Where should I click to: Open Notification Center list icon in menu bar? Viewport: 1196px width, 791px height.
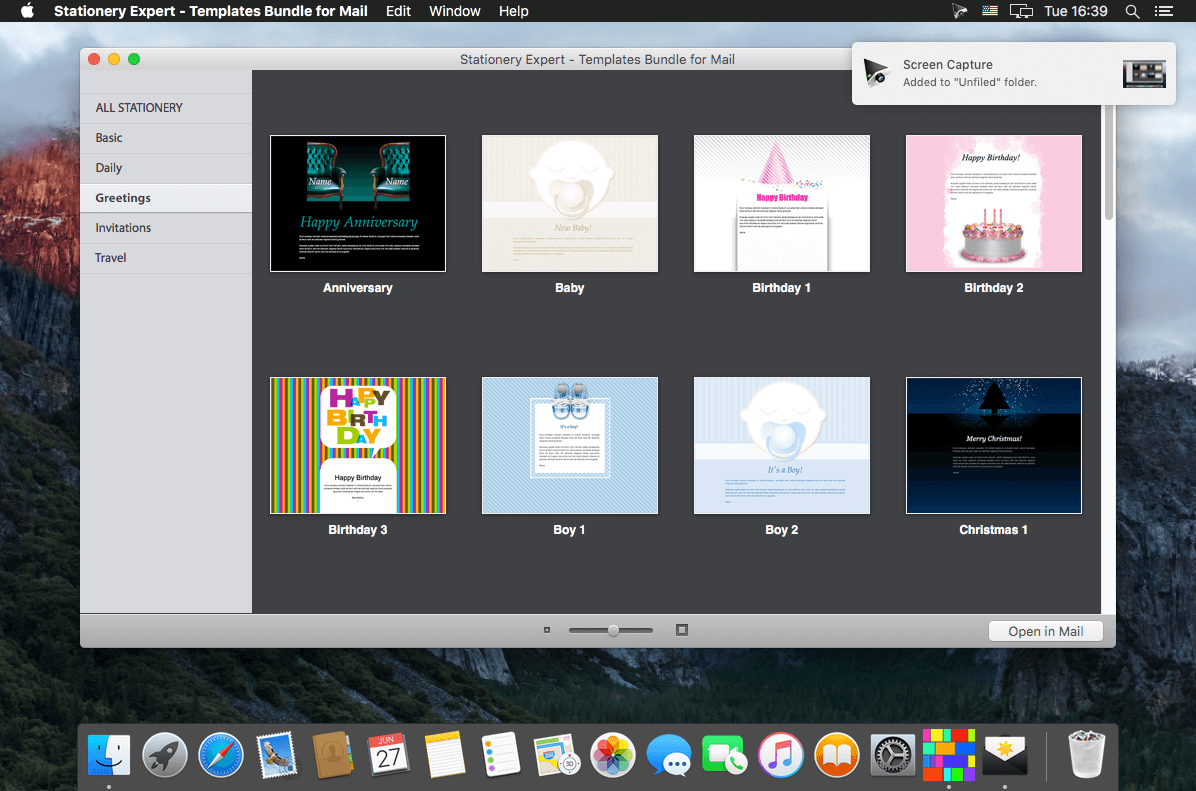1164,11
